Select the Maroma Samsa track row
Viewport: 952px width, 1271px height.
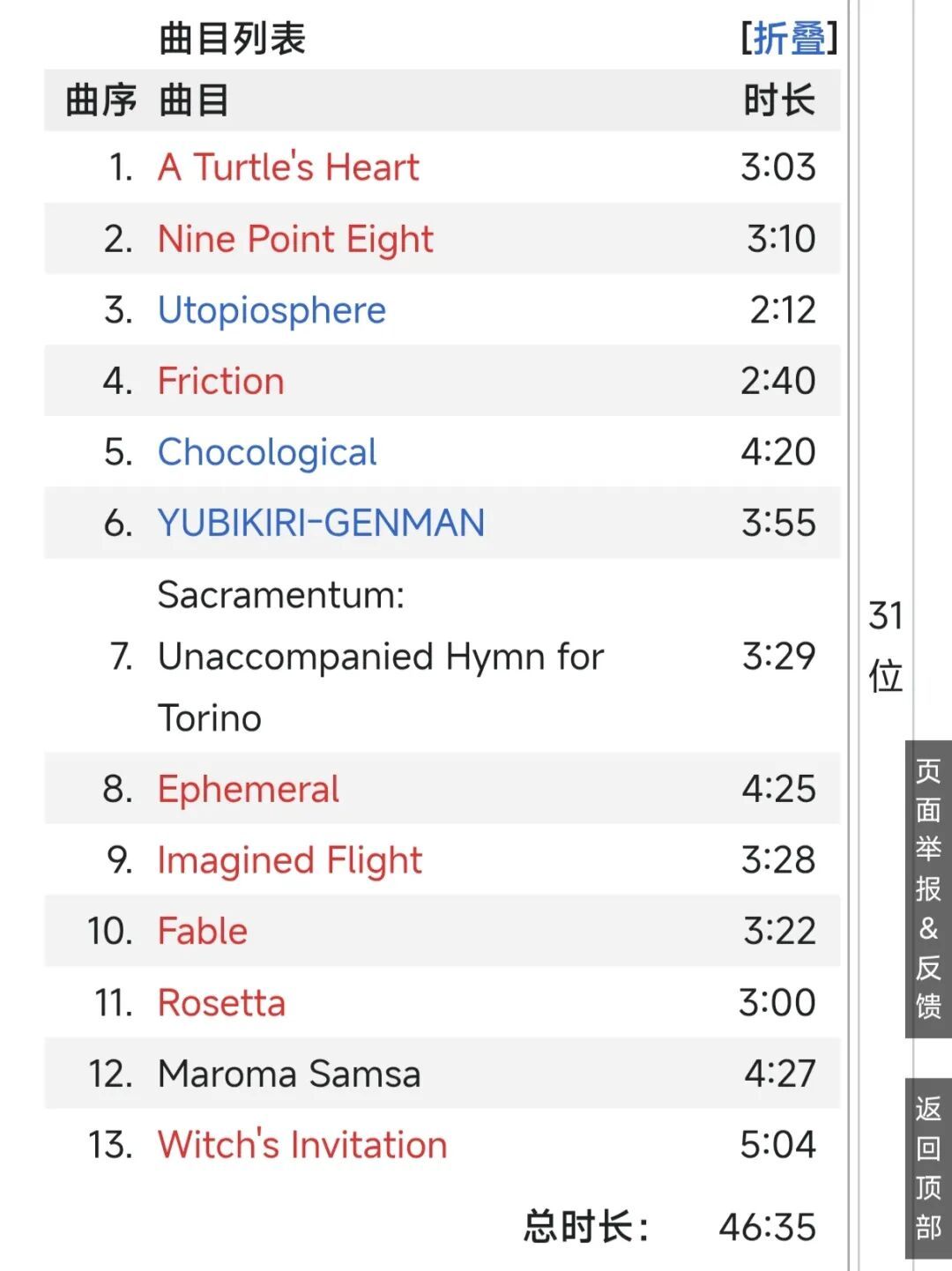(443, 1074)
